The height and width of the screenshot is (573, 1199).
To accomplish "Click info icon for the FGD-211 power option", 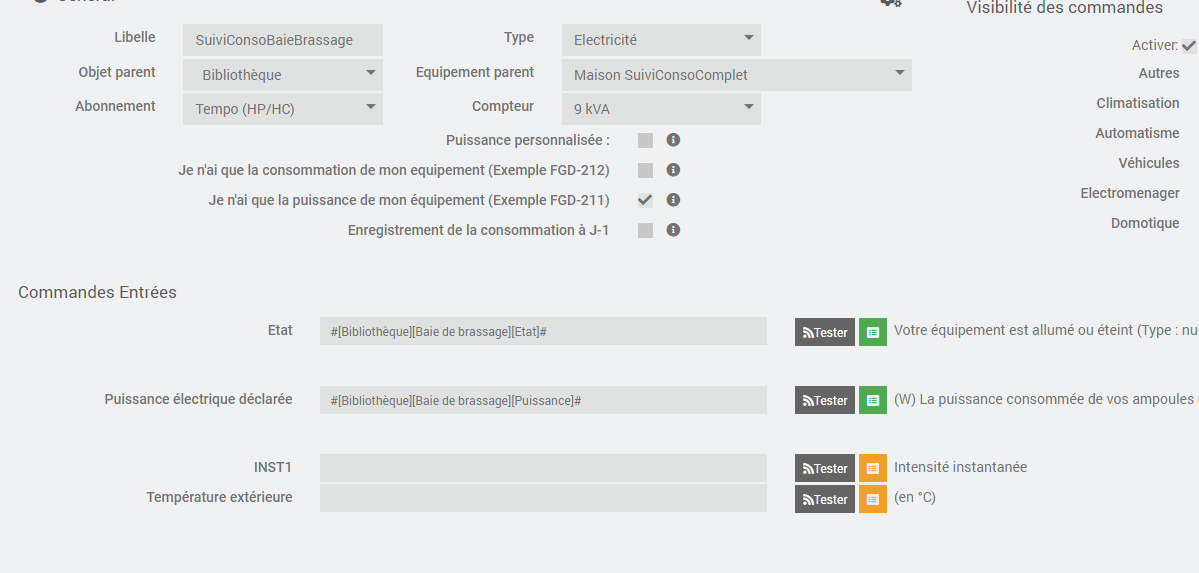I will point(673,200).
